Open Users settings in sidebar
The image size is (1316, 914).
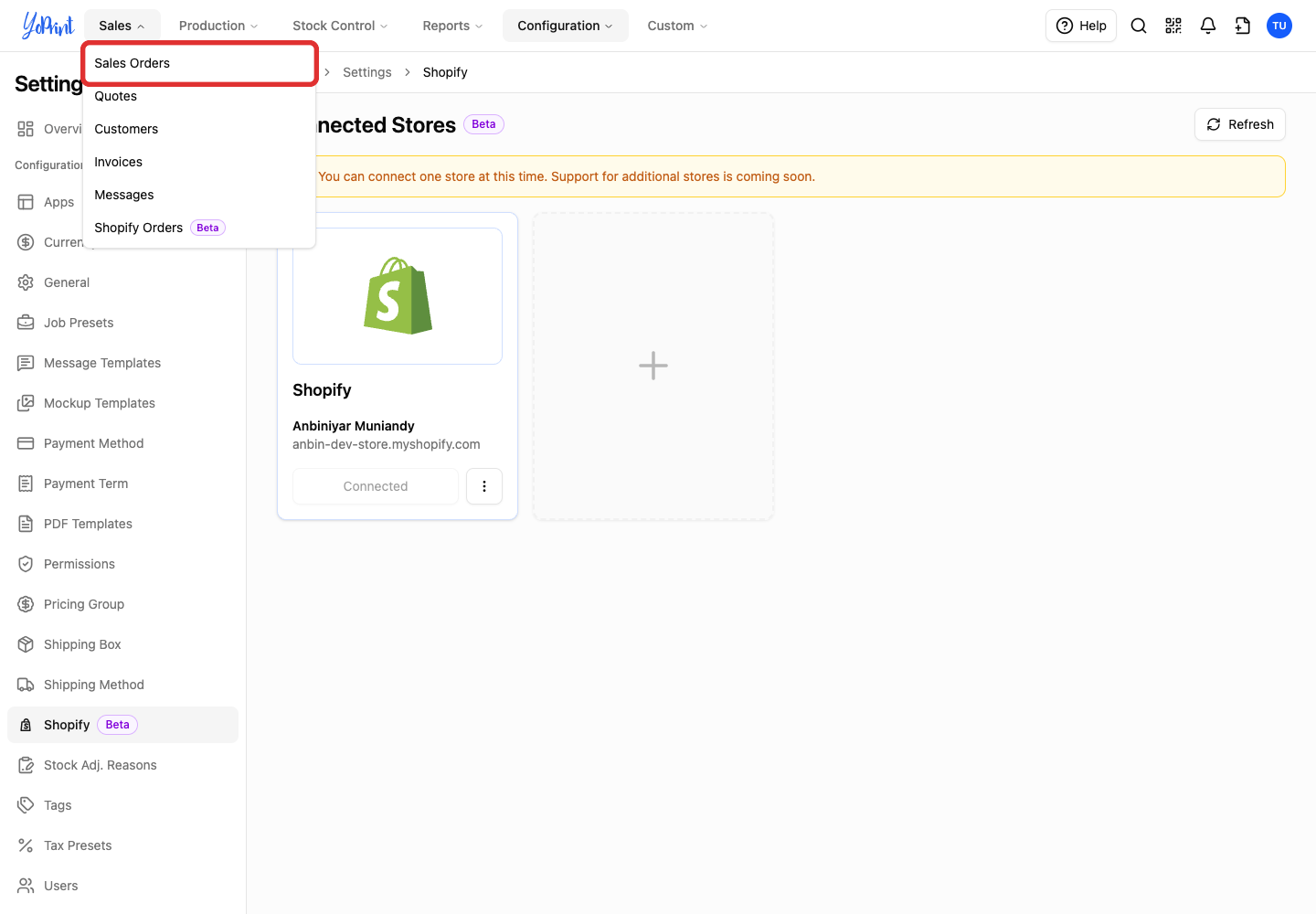pos(122,886)
